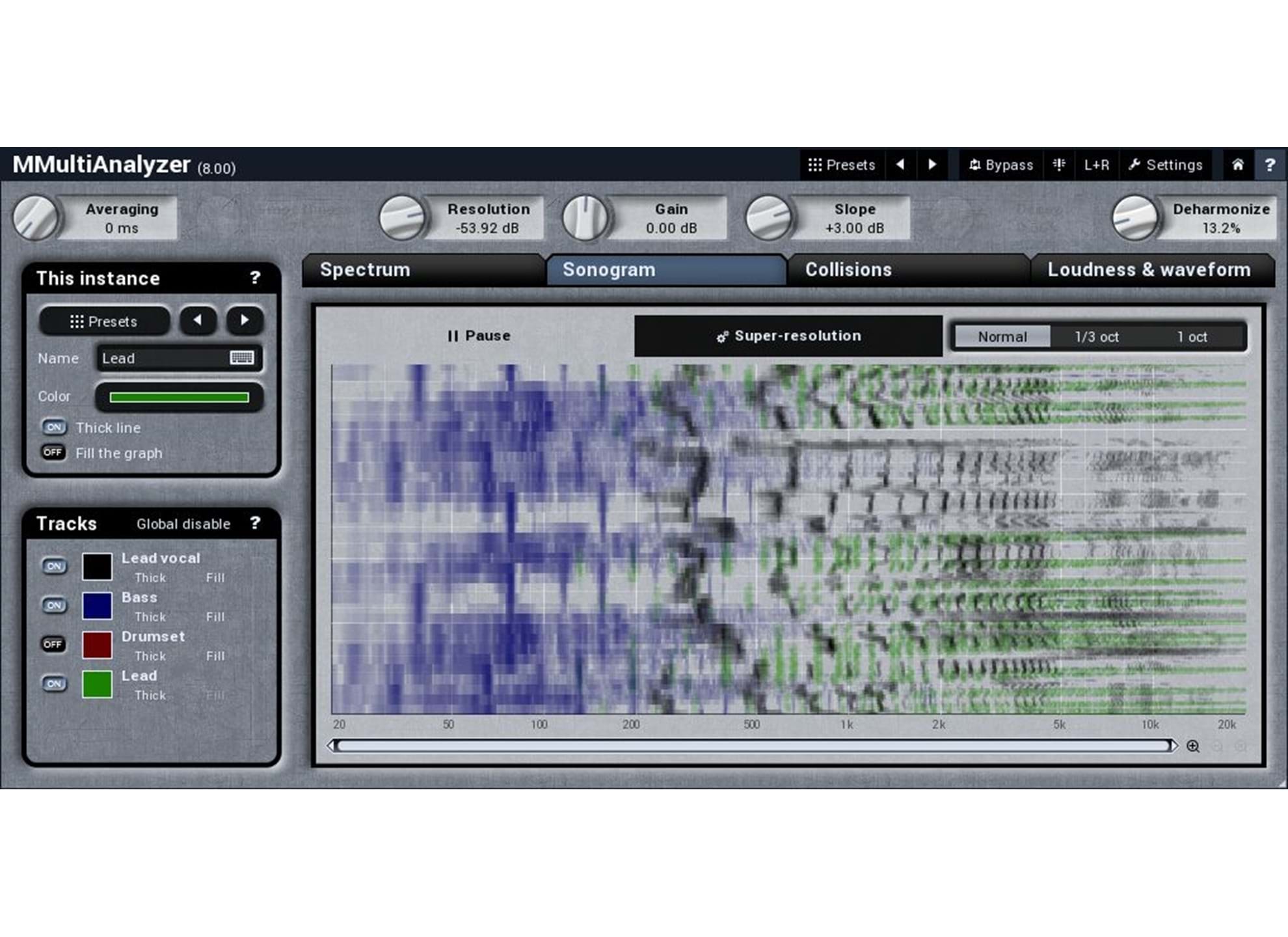Enable the Drumset track
This screenshot has width=1288, height=937.
pos(53,644)
